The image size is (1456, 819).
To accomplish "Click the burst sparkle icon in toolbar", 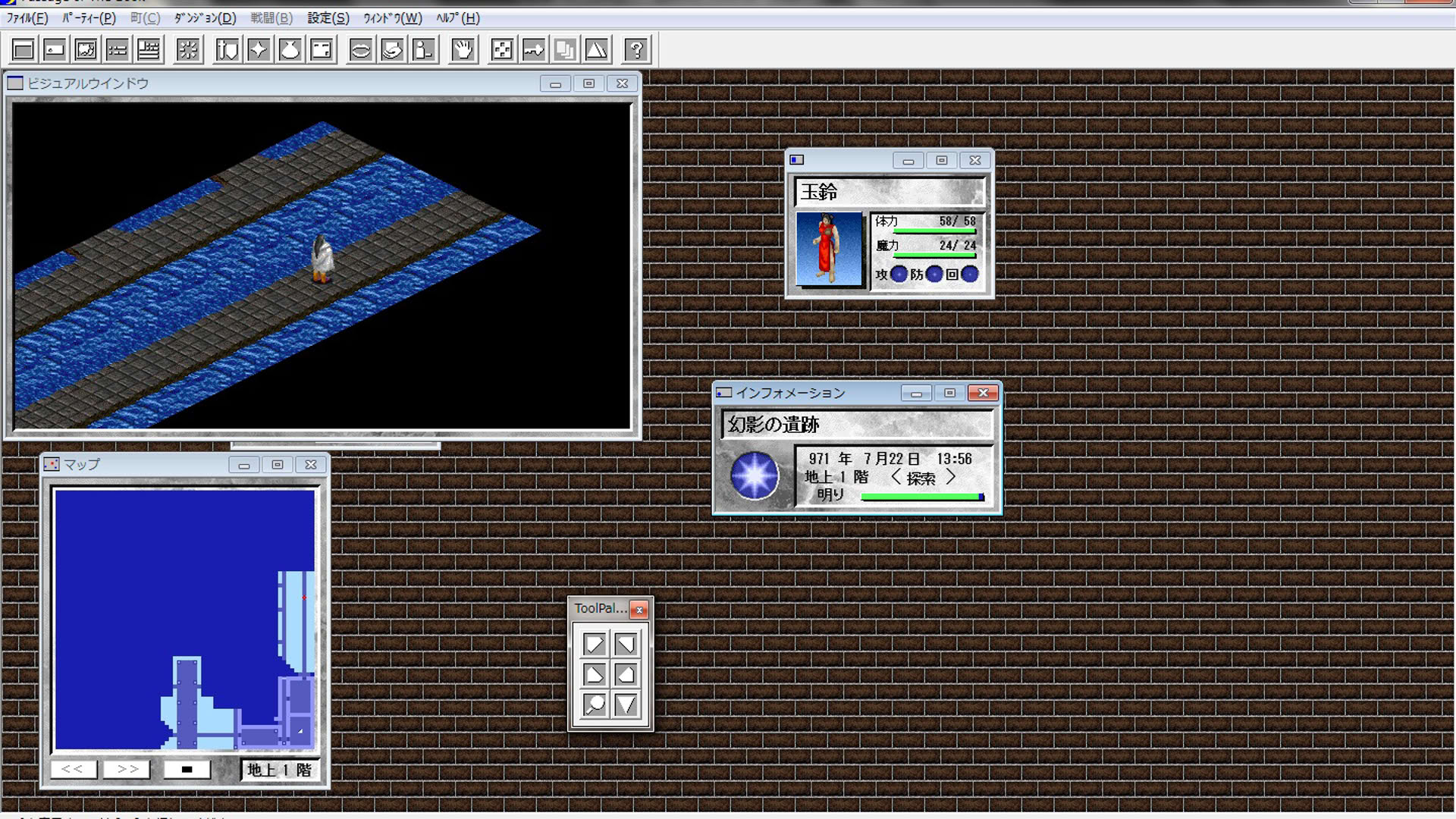I will click(x=188, y=50).
